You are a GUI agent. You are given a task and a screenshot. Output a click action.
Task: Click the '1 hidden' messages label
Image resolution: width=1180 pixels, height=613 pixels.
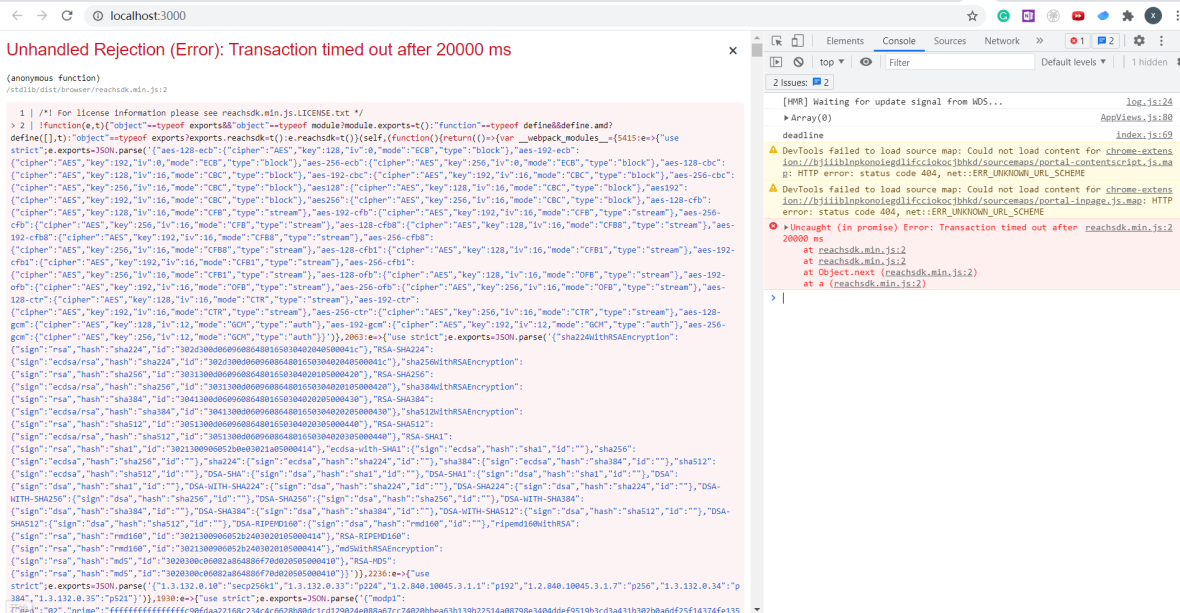[x=1149, y=62]
